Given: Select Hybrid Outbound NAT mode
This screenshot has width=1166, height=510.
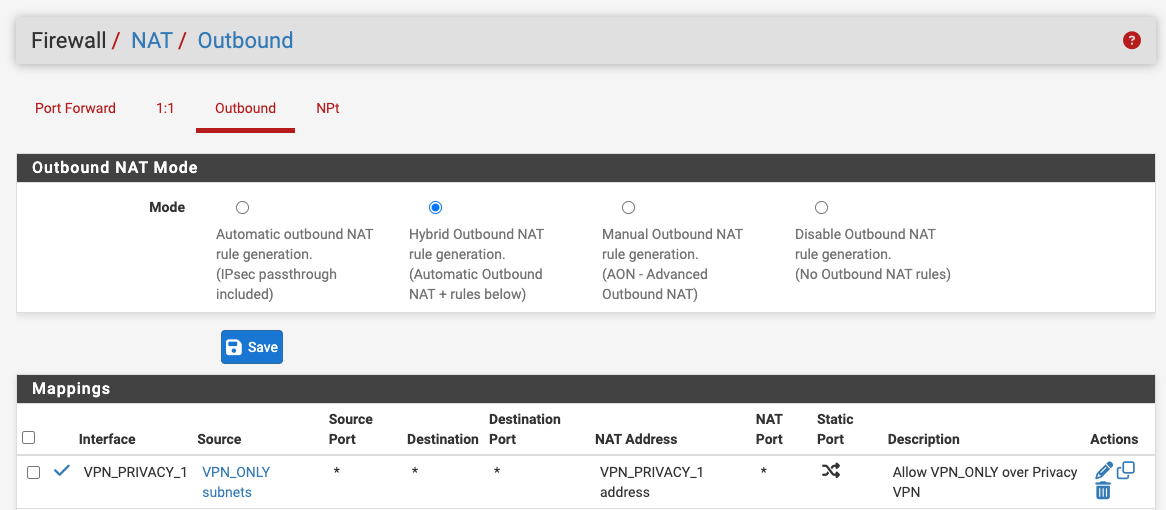Looking at the screenshot, I should click(436, 207).
